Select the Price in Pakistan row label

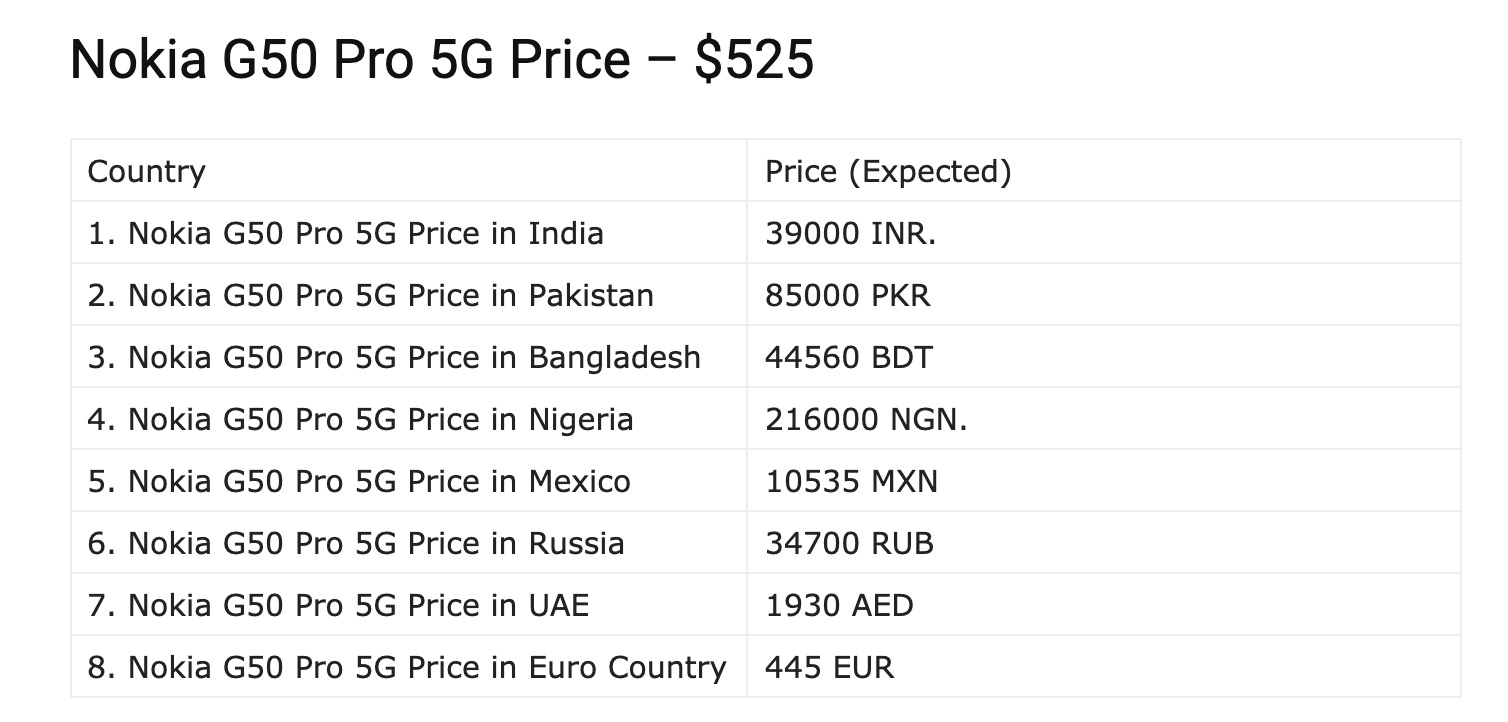pyautogui.click(x=371, y=296)
